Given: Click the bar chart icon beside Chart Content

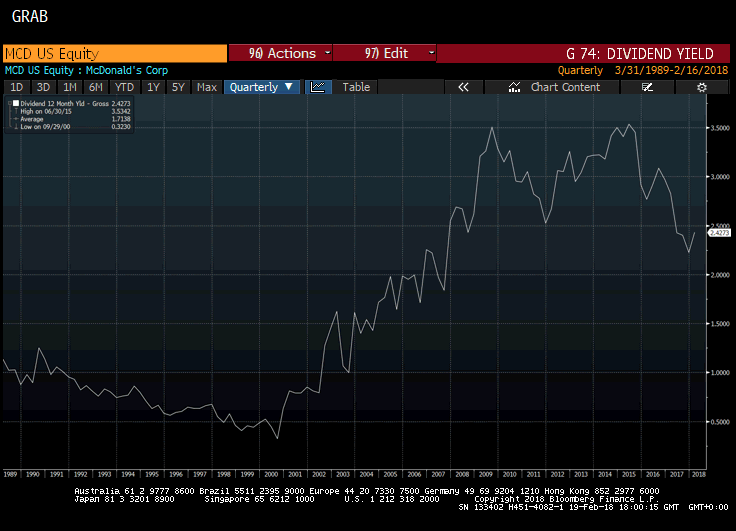Looking at the screenshot, I should [514, 87].
